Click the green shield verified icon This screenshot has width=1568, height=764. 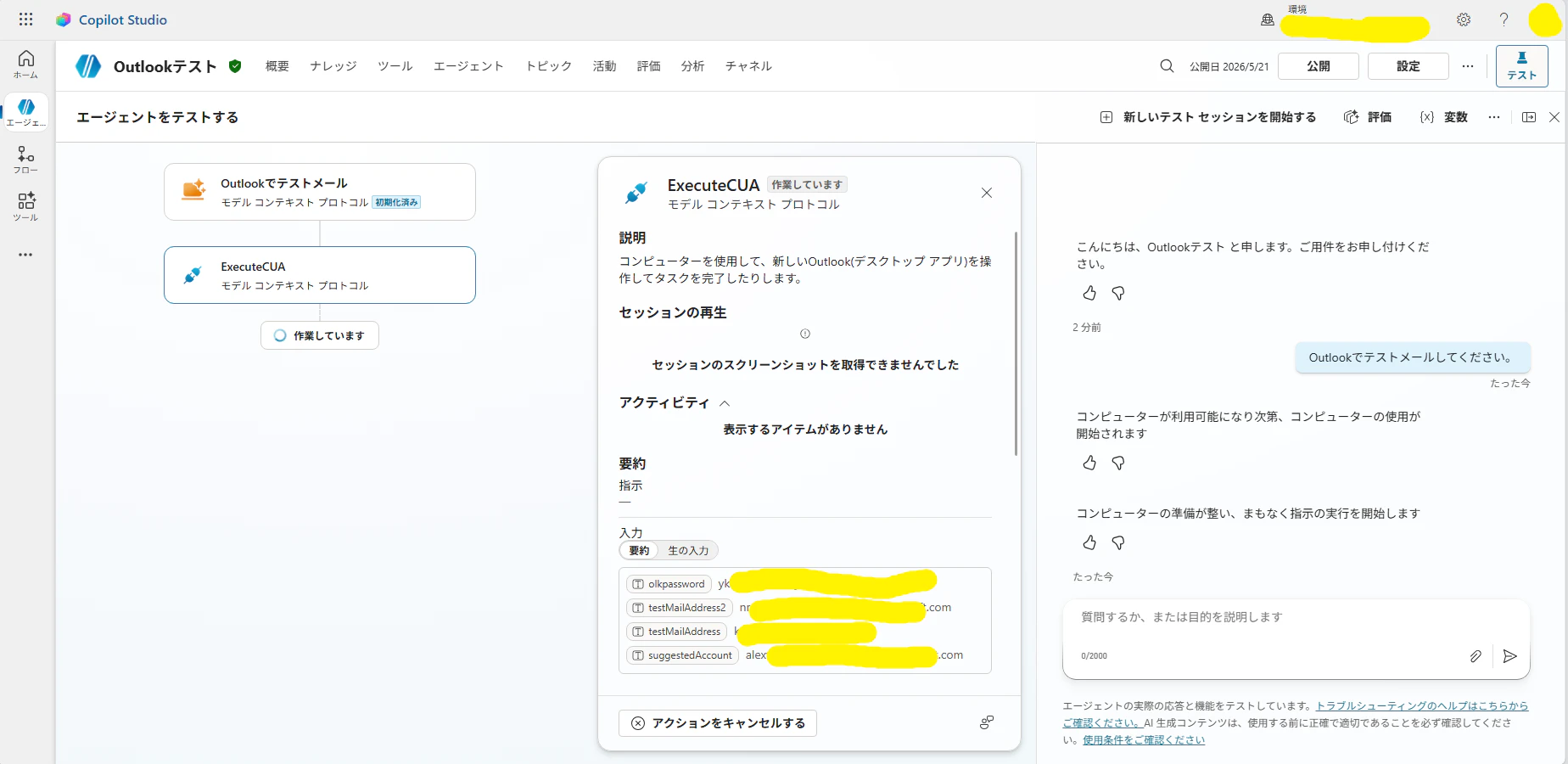tap(235, 66)
